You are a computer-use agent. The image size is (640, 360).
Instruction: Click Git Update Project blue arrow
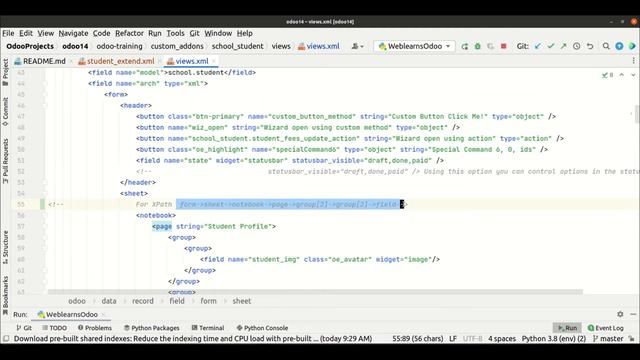[538, 47]
